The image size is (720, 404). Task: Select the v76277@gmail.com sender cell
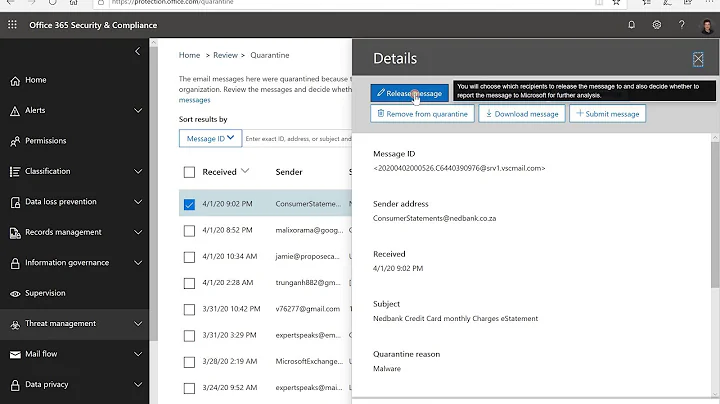[308, 309]
